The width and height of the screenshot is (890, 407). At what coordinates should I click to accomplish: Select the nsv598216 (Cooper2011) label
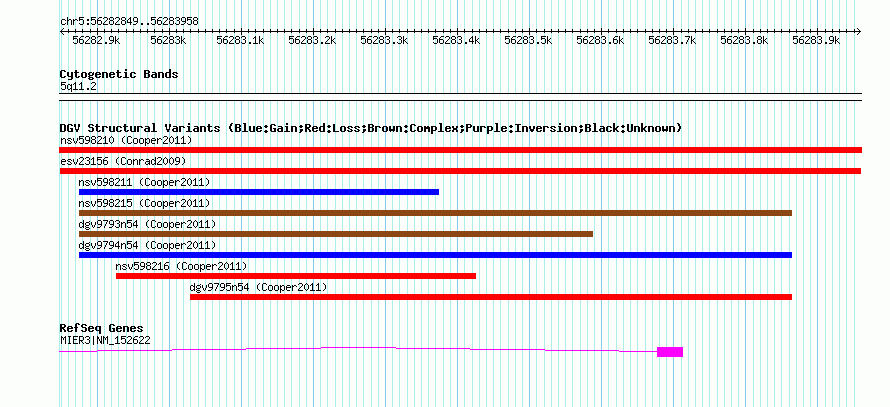coord(182,266)
